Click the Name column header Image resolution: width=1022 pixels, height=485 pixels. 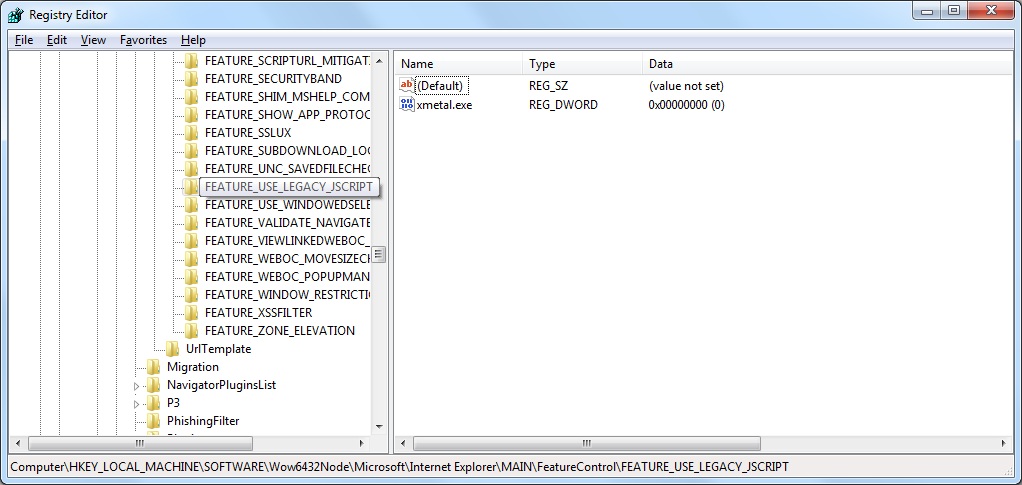pyautogui.click(x=459, y=64)
